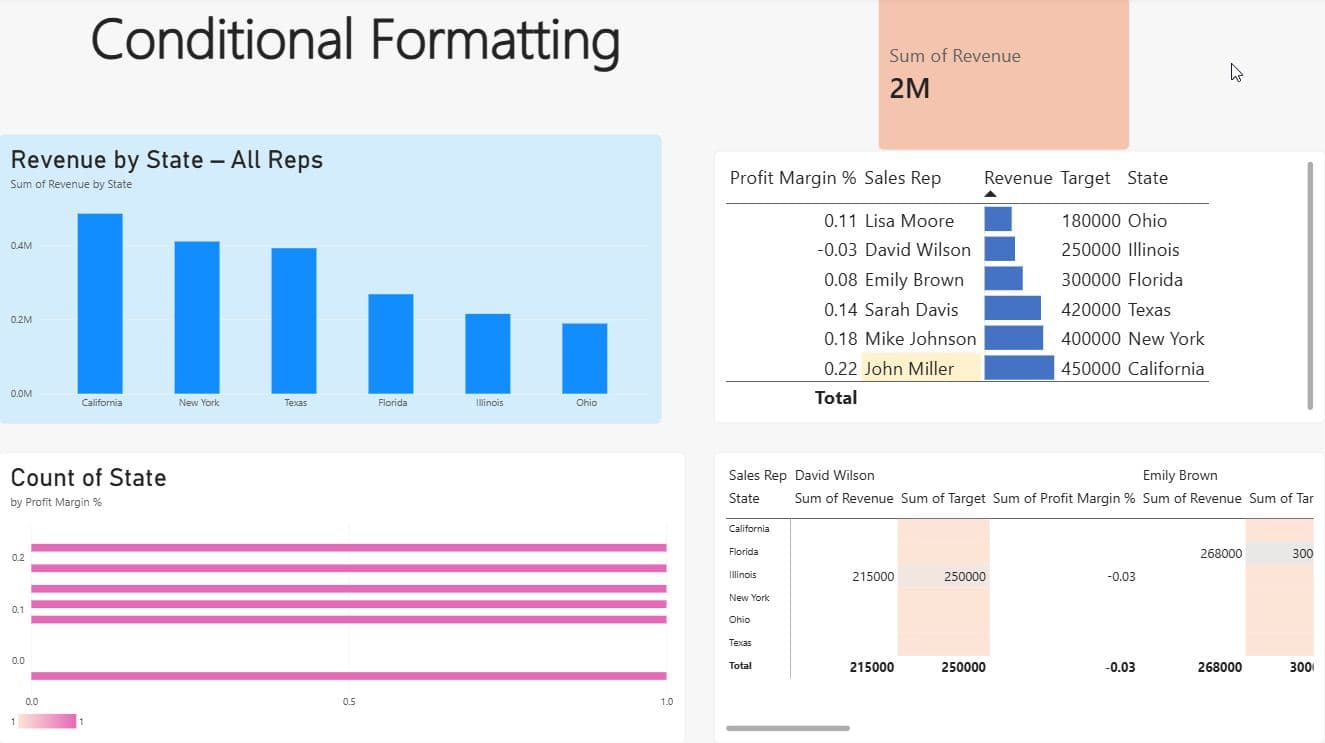Click the California bar in revenue chart
This screenshot has height=743, width=1325.
100,303
